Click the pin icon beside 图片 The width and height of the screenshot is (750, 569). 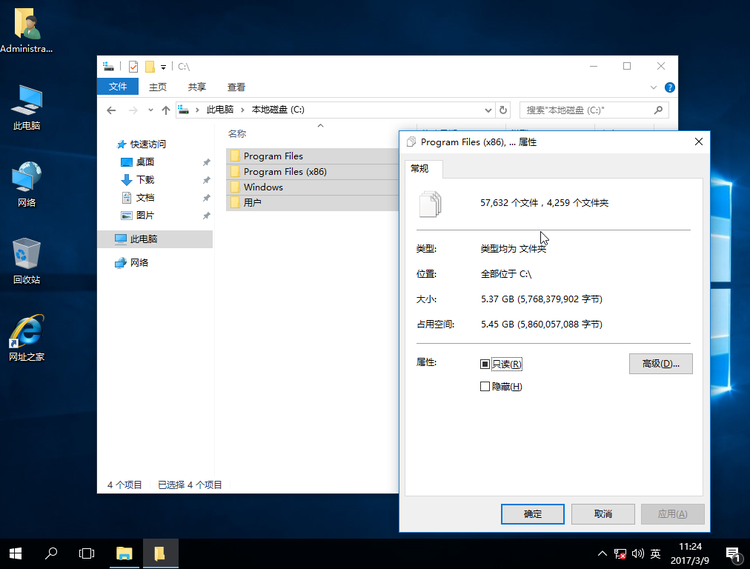(206, 216)
